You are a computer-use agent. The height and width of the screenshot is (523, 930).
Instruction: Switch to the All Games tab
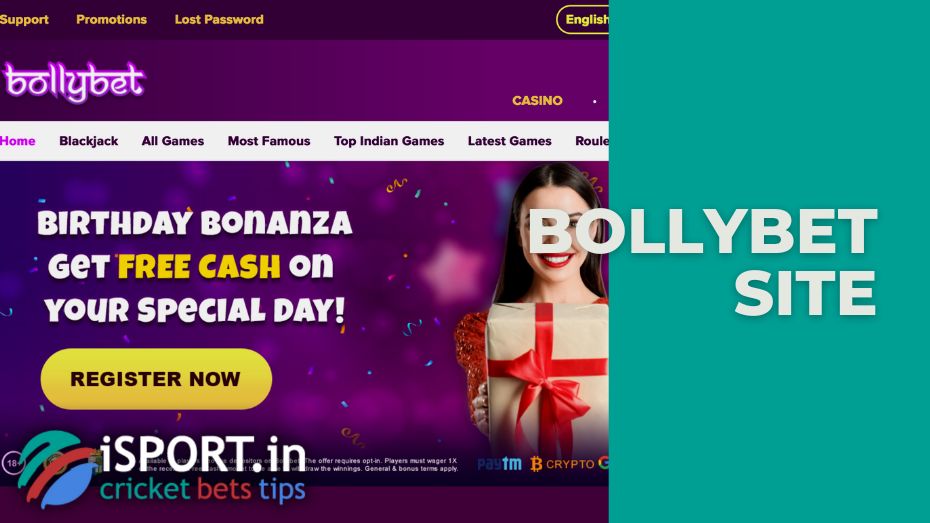click(x=173, y=141)
